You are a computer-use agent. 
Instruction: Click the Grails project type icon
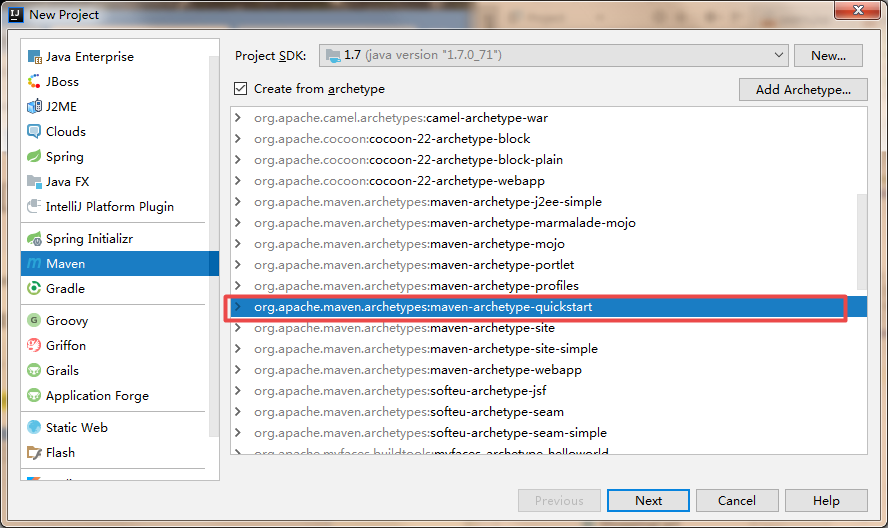tap(35, 370)
